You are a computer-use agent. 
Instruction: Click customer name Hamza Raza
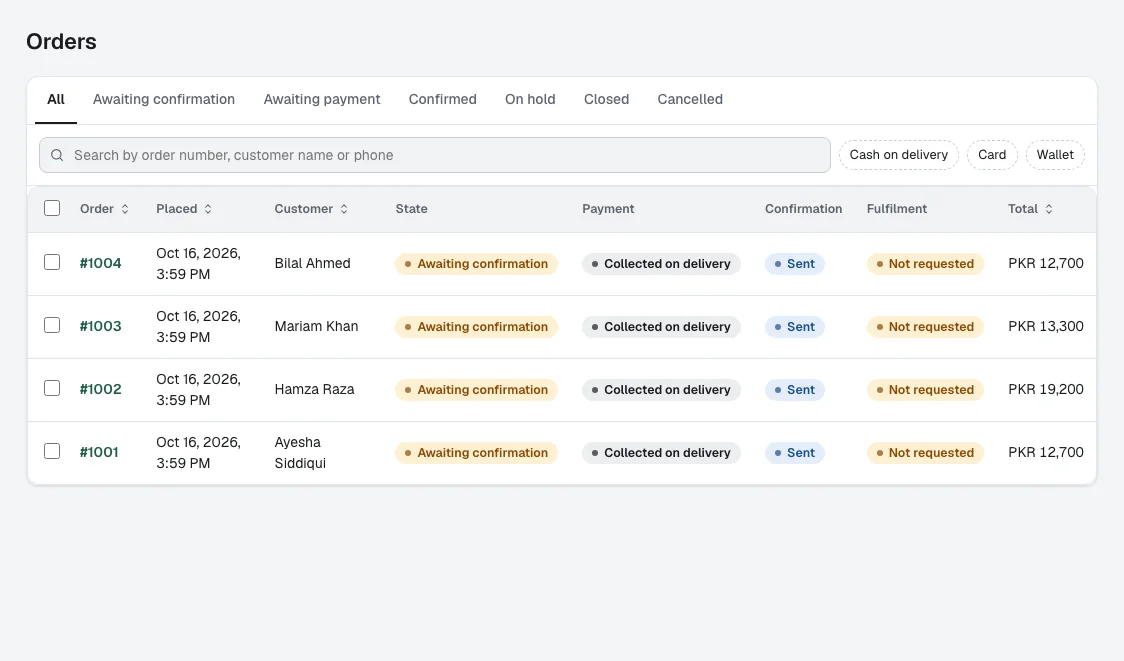[314, 389]
